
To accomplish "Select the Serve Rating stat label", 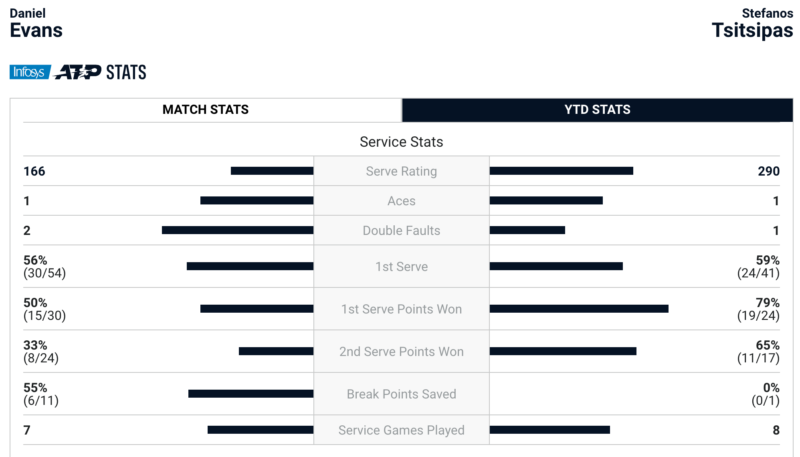I will (402, 171).
